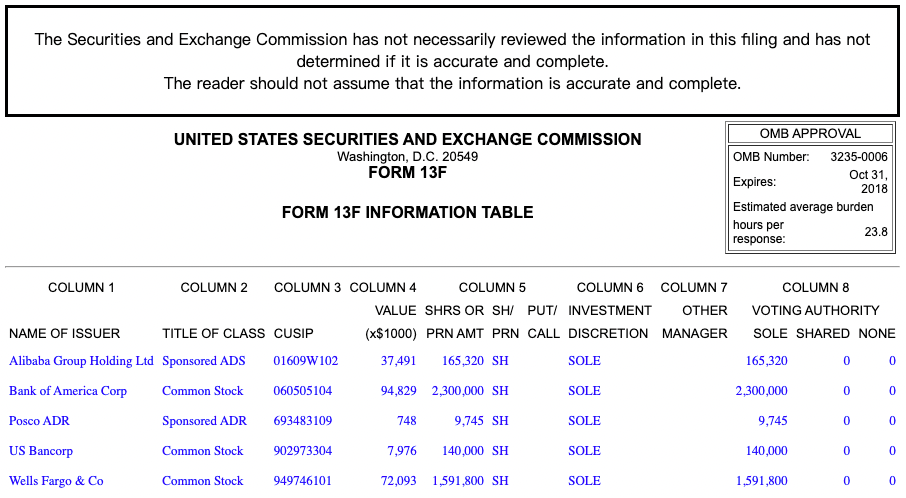Click the 94,829 value cell

tap(399, 391)
